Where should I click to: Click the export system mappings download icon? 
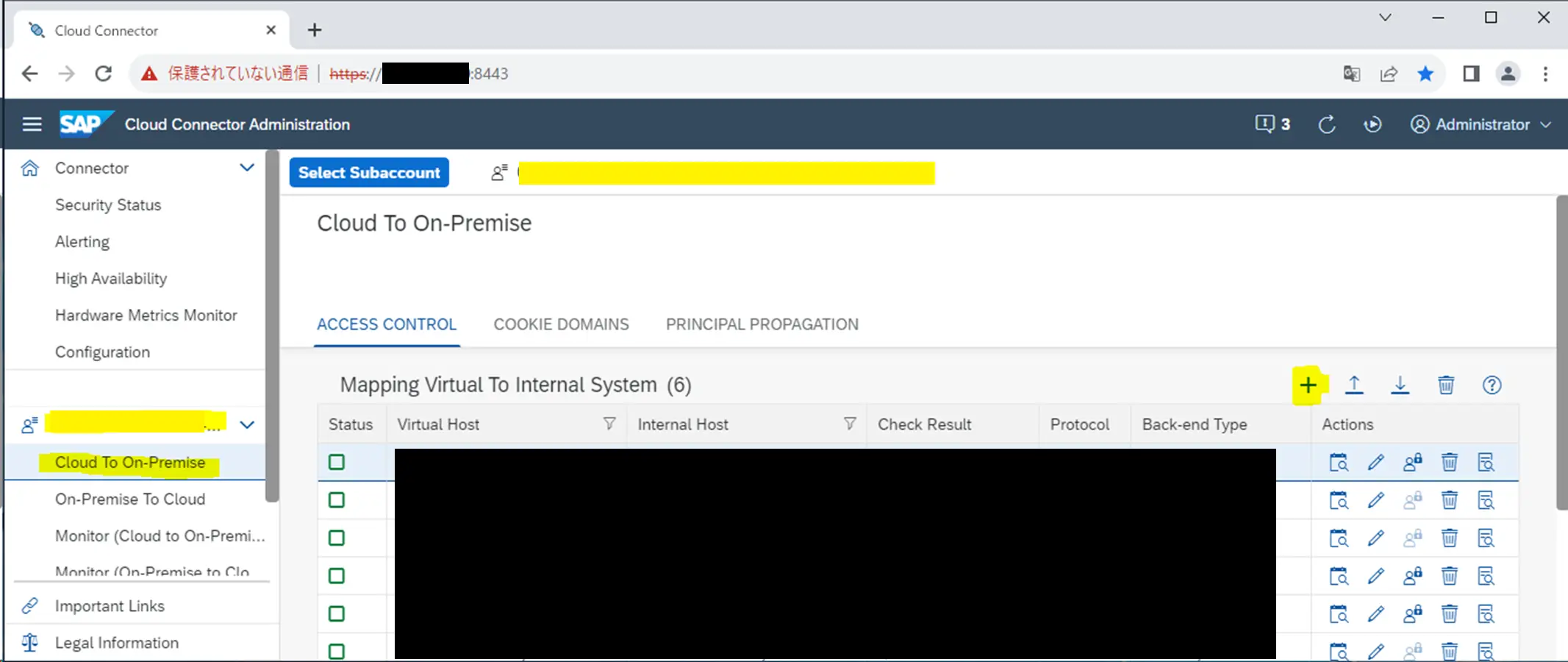pos(1400,385)
